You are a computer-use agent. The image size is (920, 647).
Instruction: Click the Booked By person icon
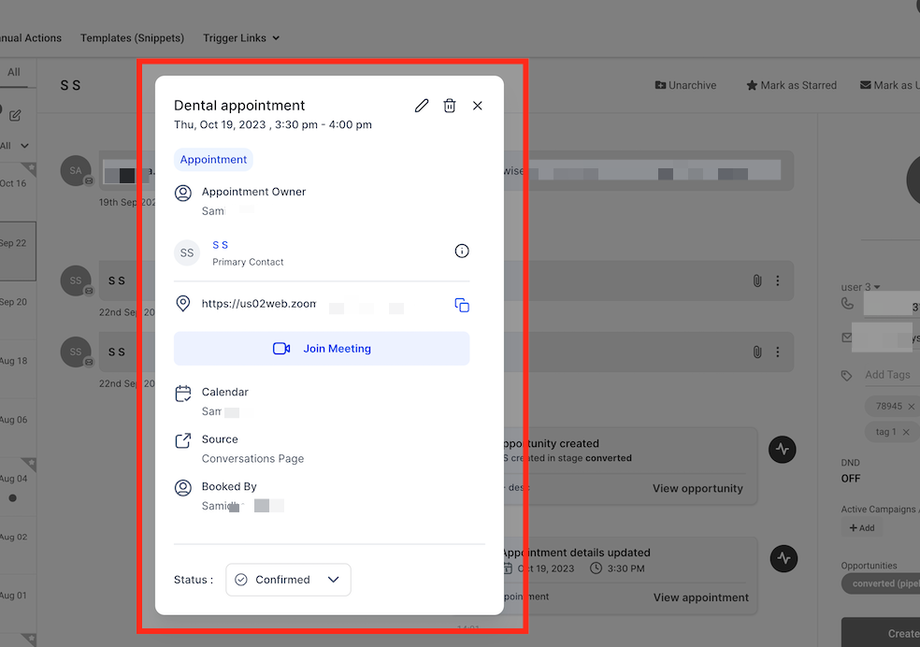click(183, 487)
